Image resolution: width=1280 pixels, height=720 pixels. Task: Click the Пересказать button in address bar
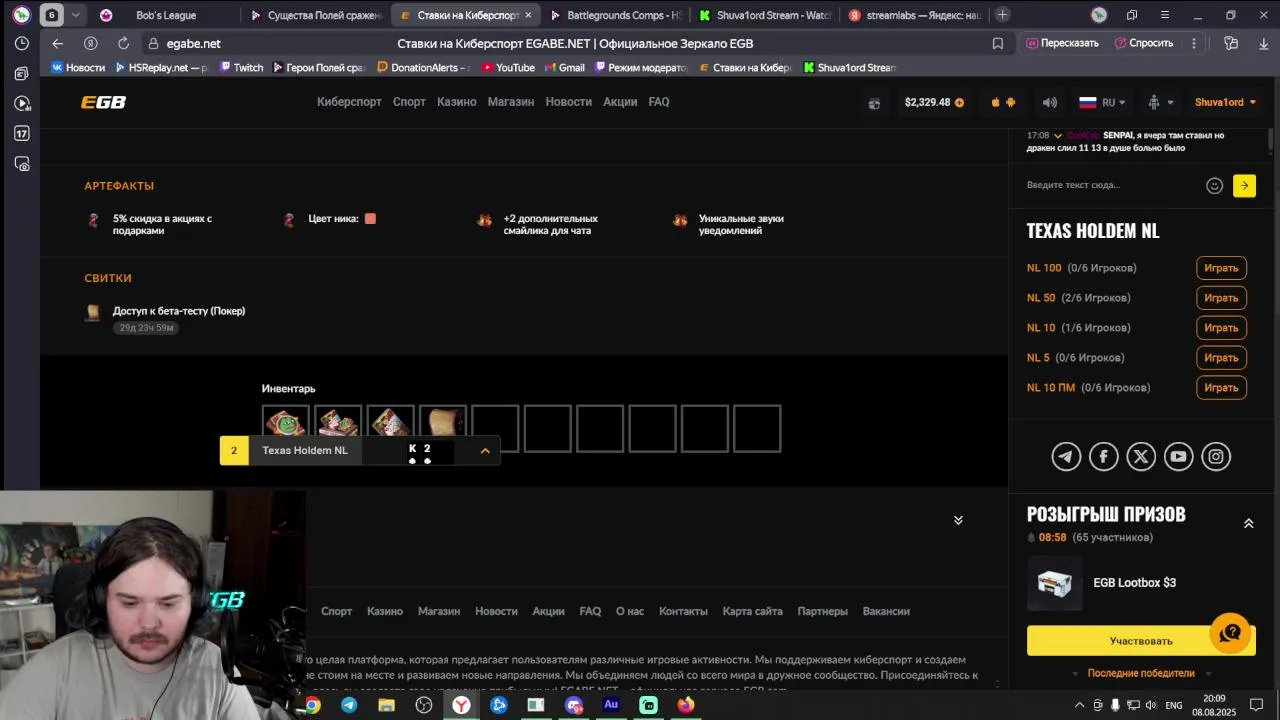(x=1061, y=43)
